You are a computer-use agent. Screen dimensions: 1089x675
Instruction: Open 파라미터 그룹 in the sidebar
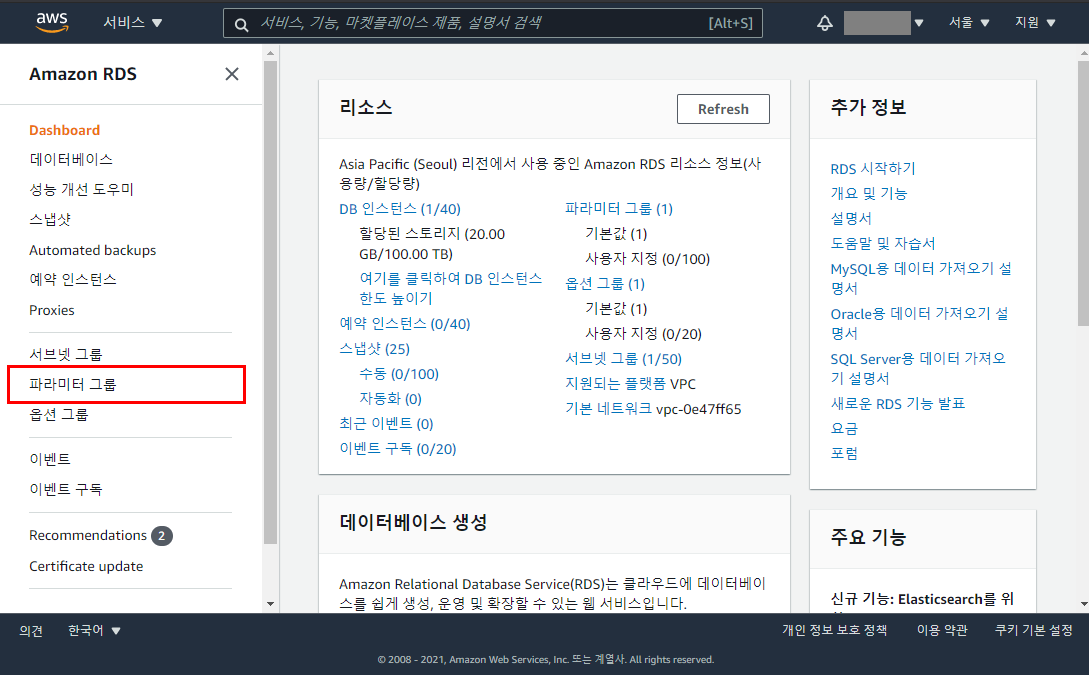pos(72,384)
